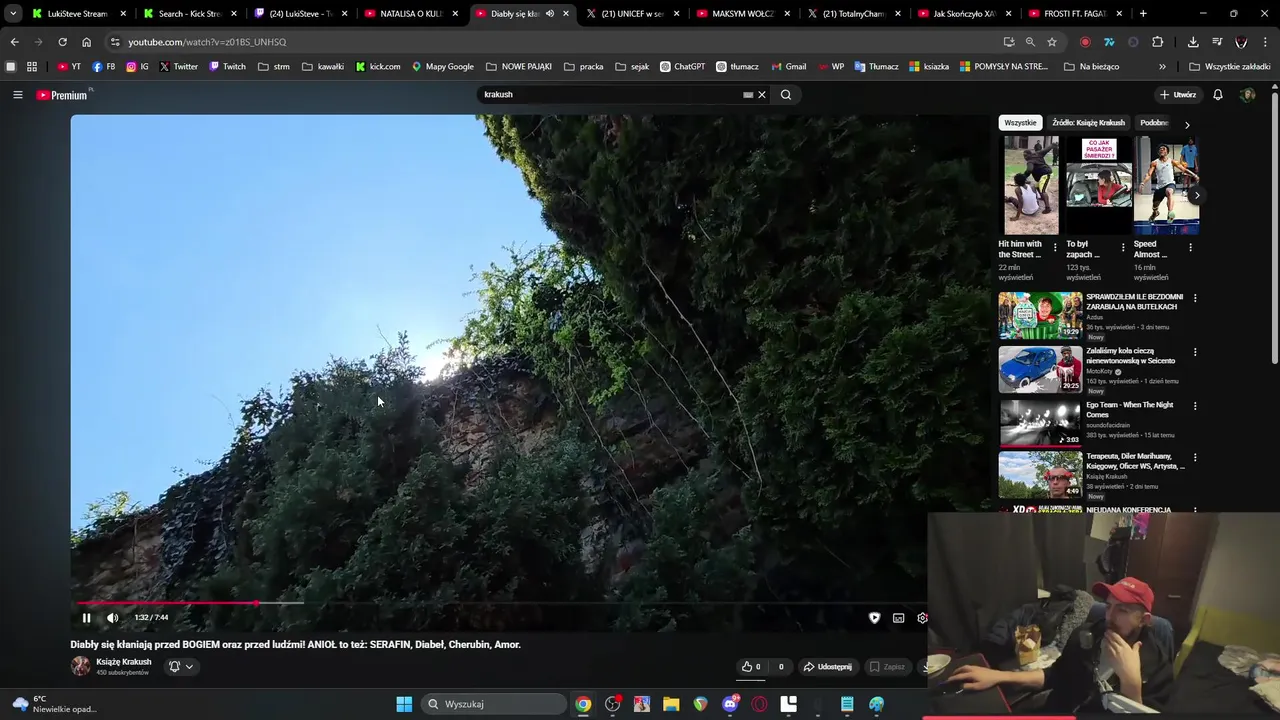Viewport: 1280px width, 720px height.
Task: Switch to the '(21) UNICEF w ser' browser tab
Action: point(632,14)
